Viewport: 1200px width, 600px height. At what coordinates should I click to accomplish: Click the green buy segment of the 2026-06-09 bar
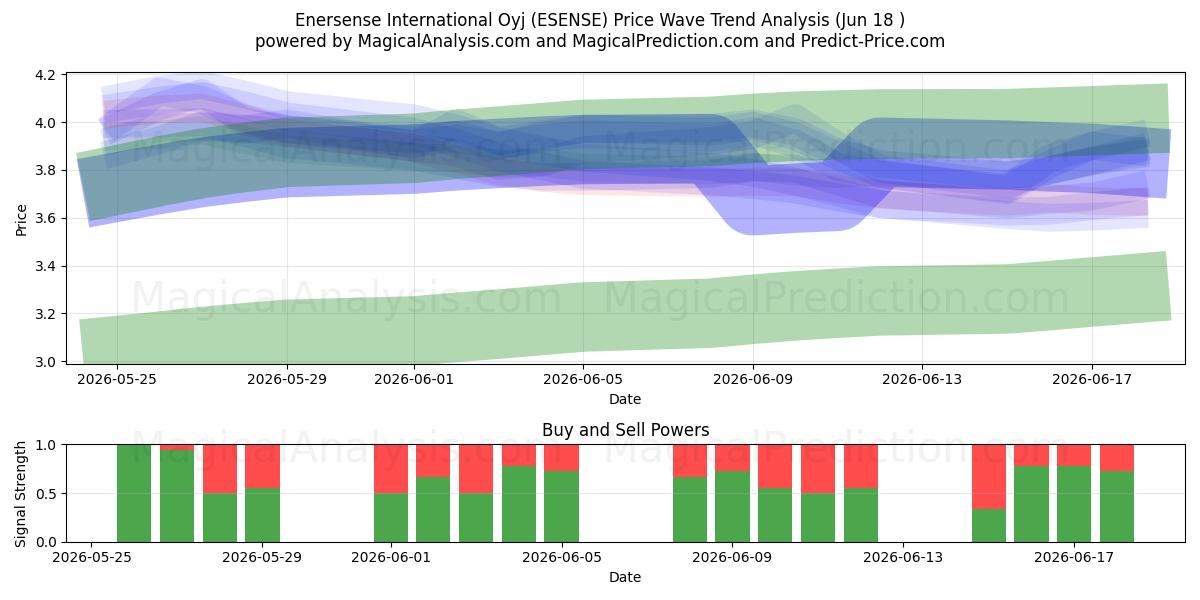(x=732, y=506)
